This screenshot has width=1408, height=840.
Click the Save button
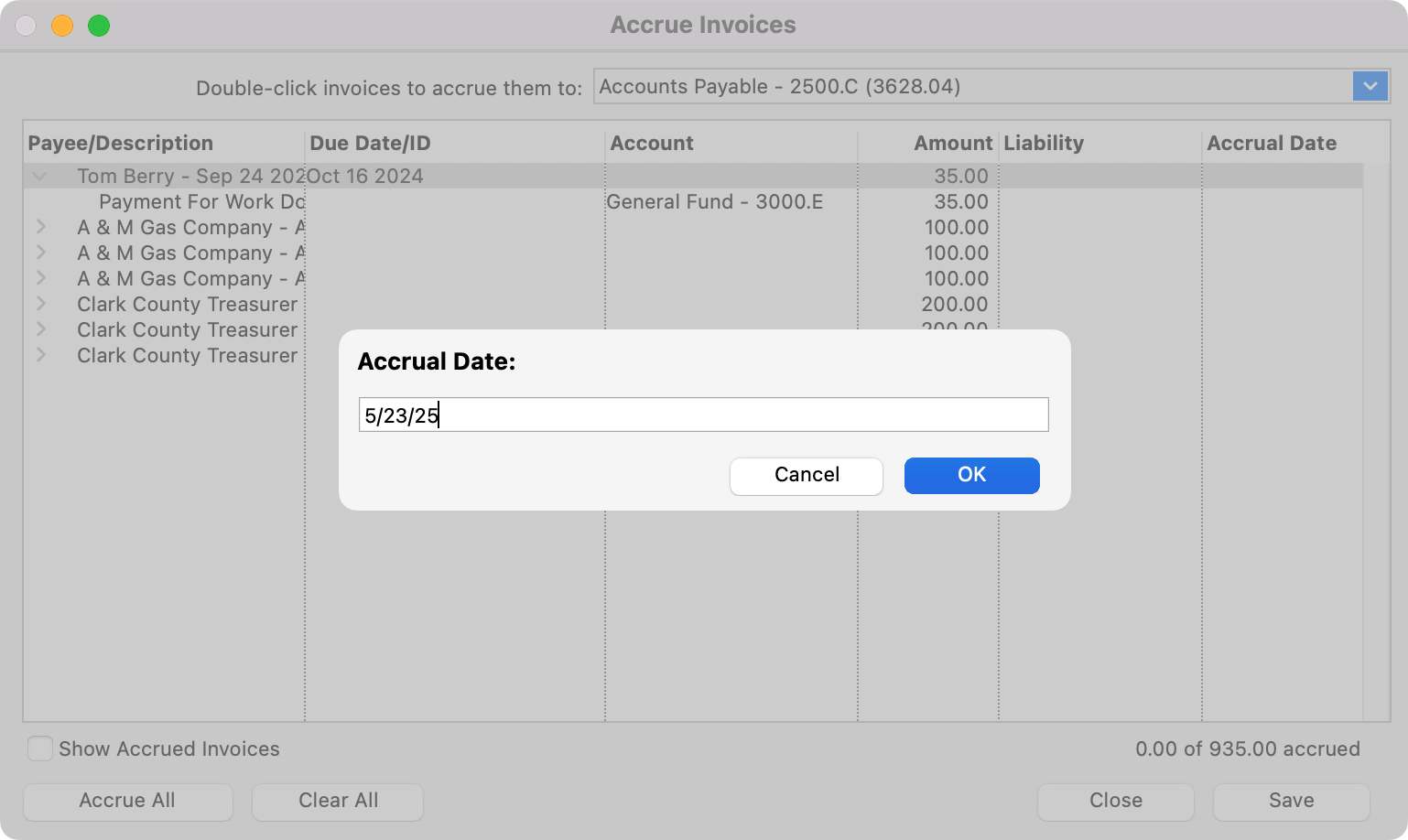click(x=1291, y=801)
